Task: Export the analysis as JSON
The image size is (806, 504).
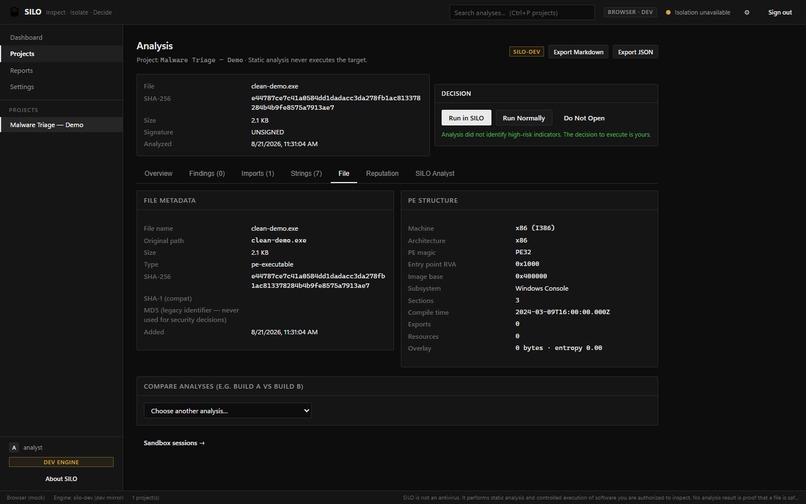Action: 635,52
